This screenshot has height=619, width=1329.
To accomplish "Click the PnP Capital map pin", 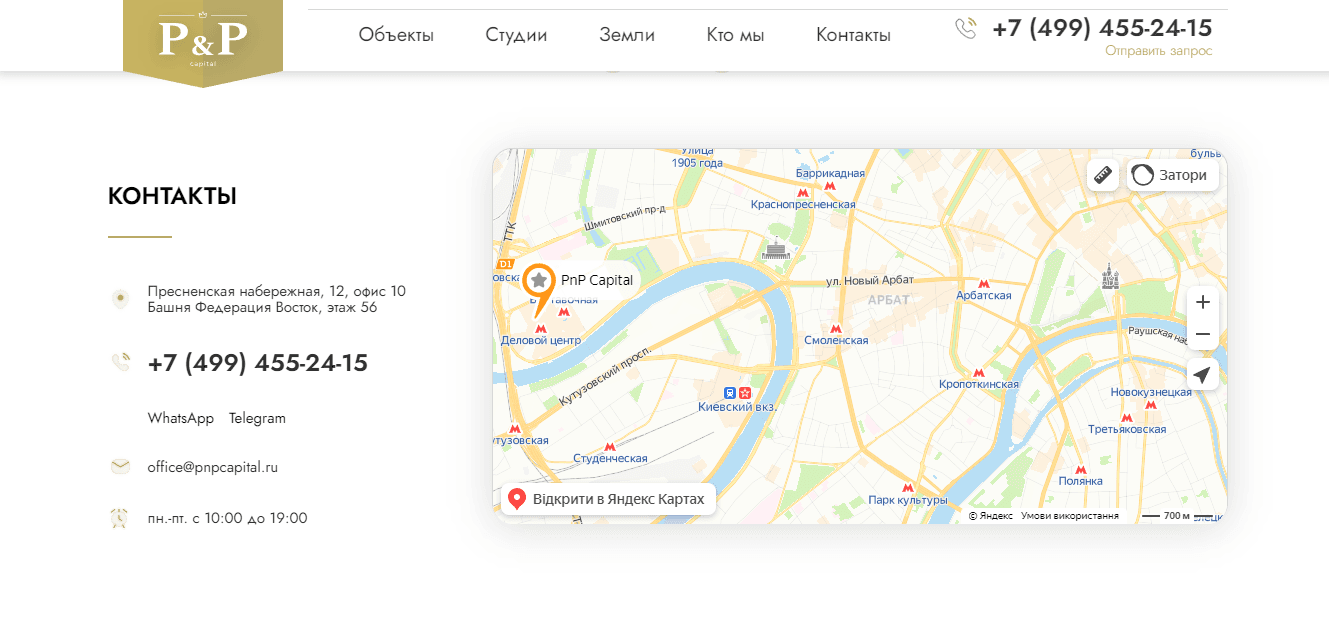I will 539,281.
